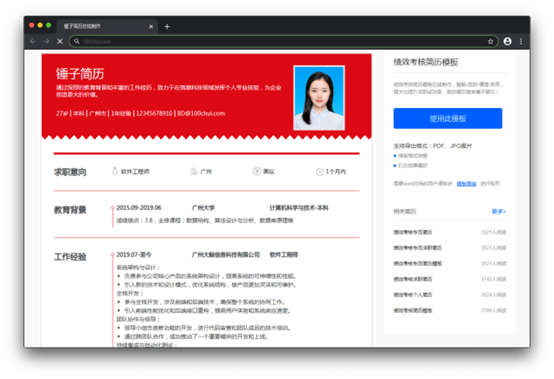Click the browser back arrow

(x=33, y=41)
